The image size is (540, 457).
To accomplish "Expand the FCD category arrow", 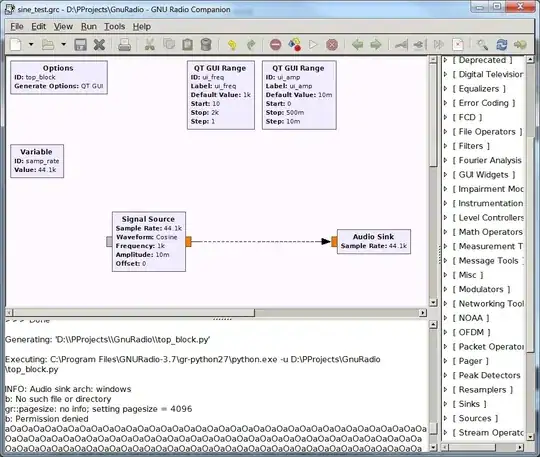I will (445, 117).
